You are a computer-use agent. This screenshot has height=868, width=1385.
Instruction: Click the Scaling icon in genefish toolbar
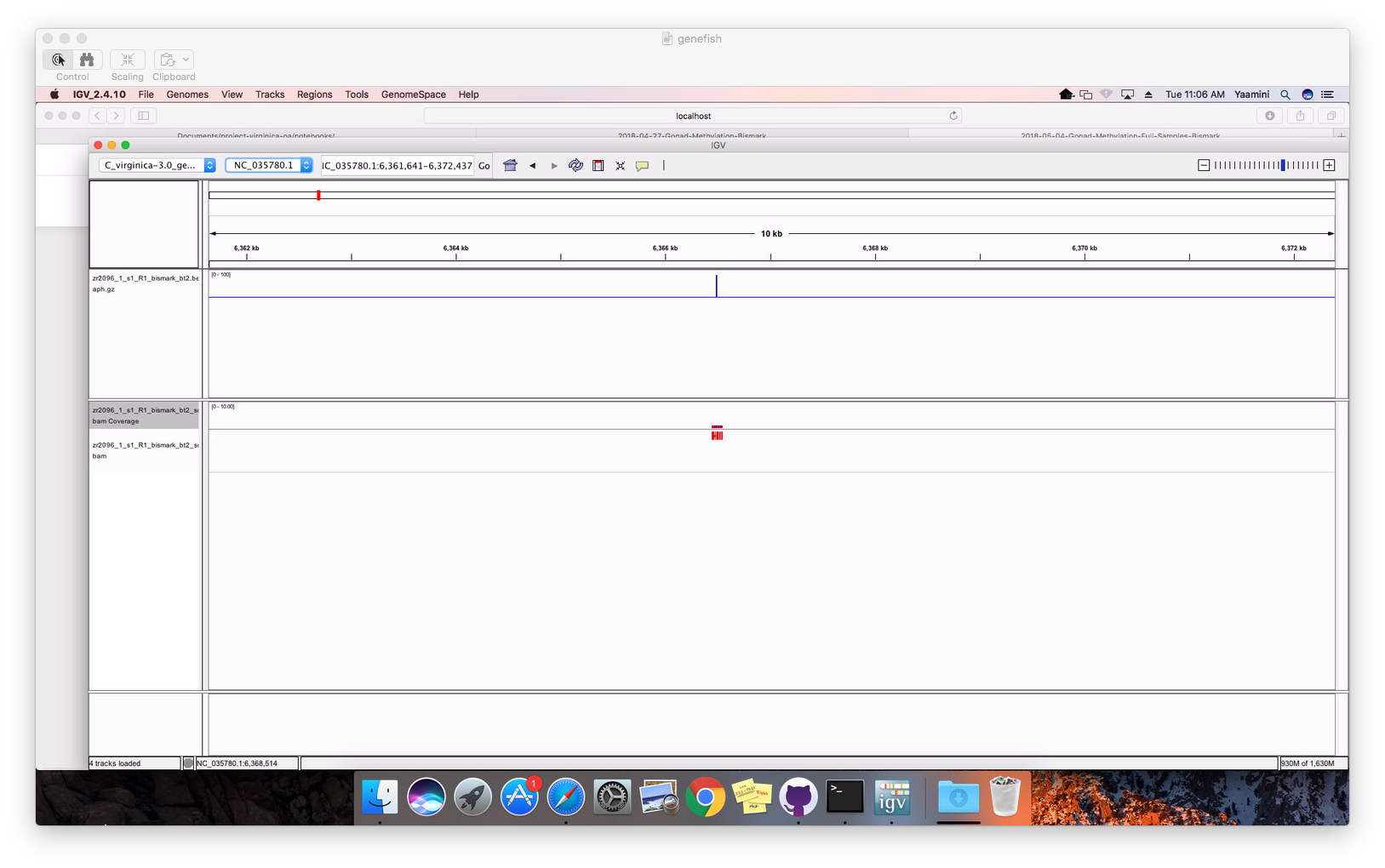127,60
